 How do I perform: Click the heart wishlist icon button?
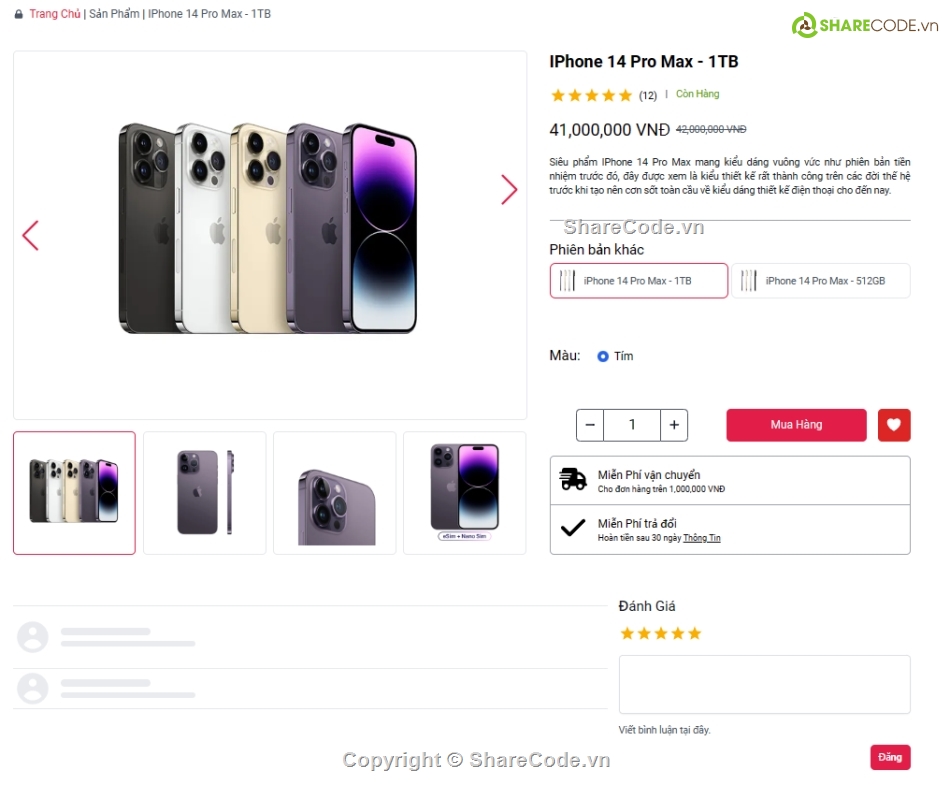(x=894, y=425)
